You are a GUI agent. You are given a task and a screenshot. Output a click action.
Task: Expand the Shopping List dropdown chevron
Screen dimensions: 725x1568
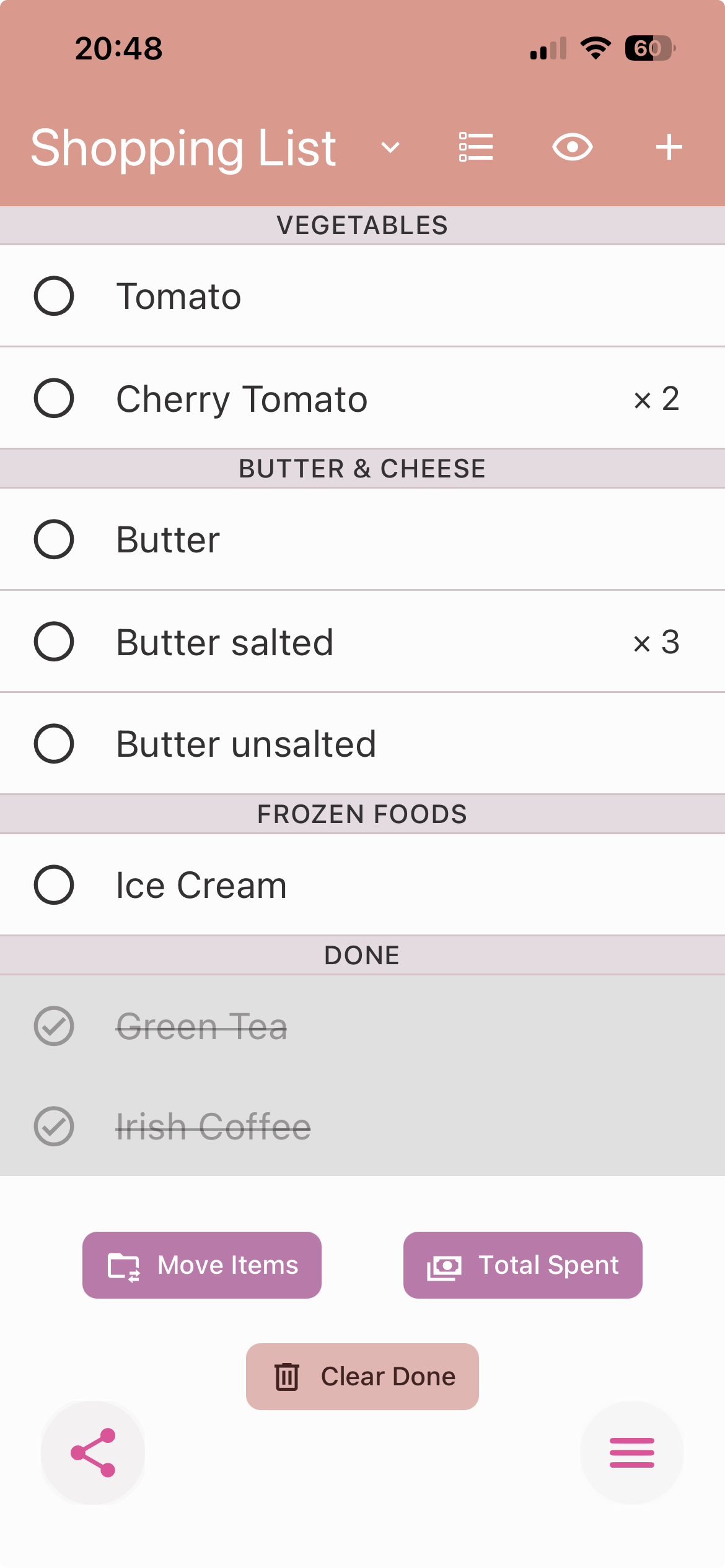coord(390,147)
